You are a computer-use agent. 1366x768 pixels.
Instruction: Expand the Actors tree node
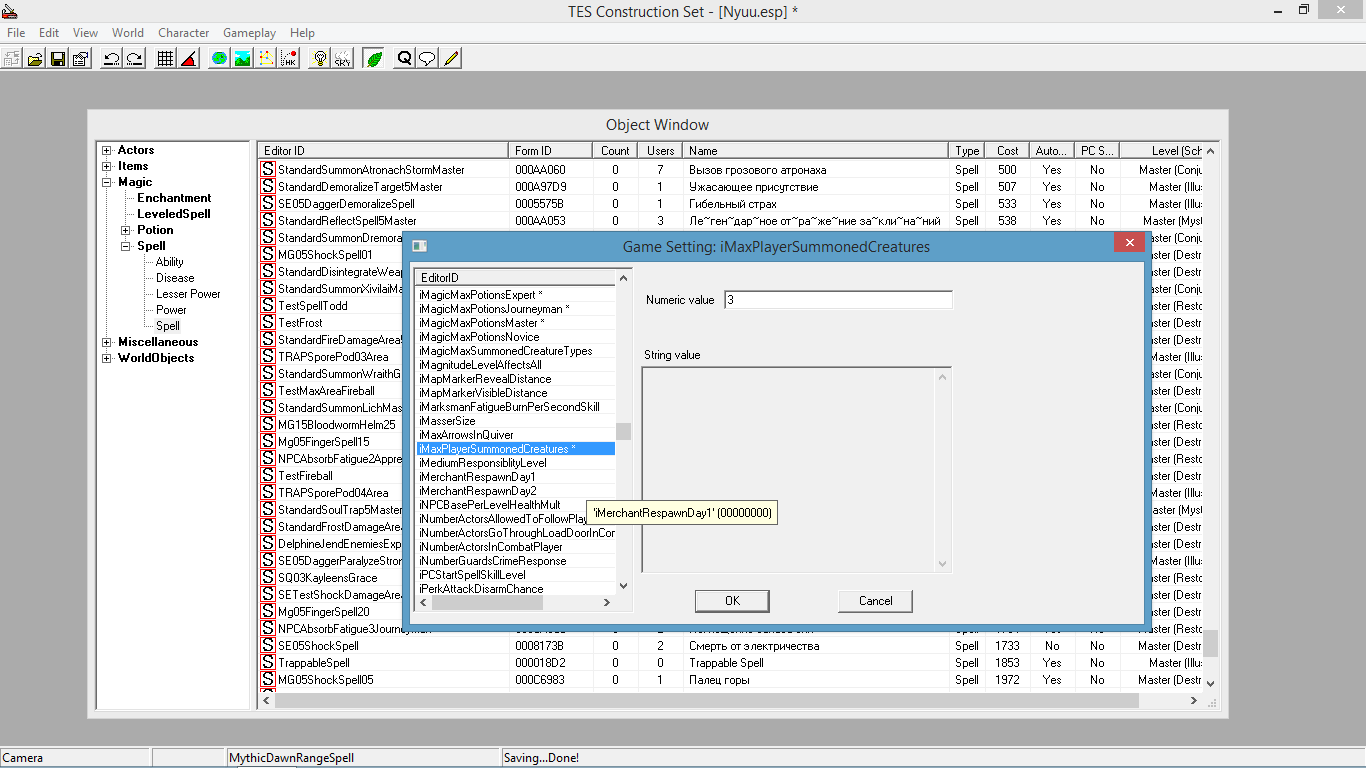coord(107,150)
